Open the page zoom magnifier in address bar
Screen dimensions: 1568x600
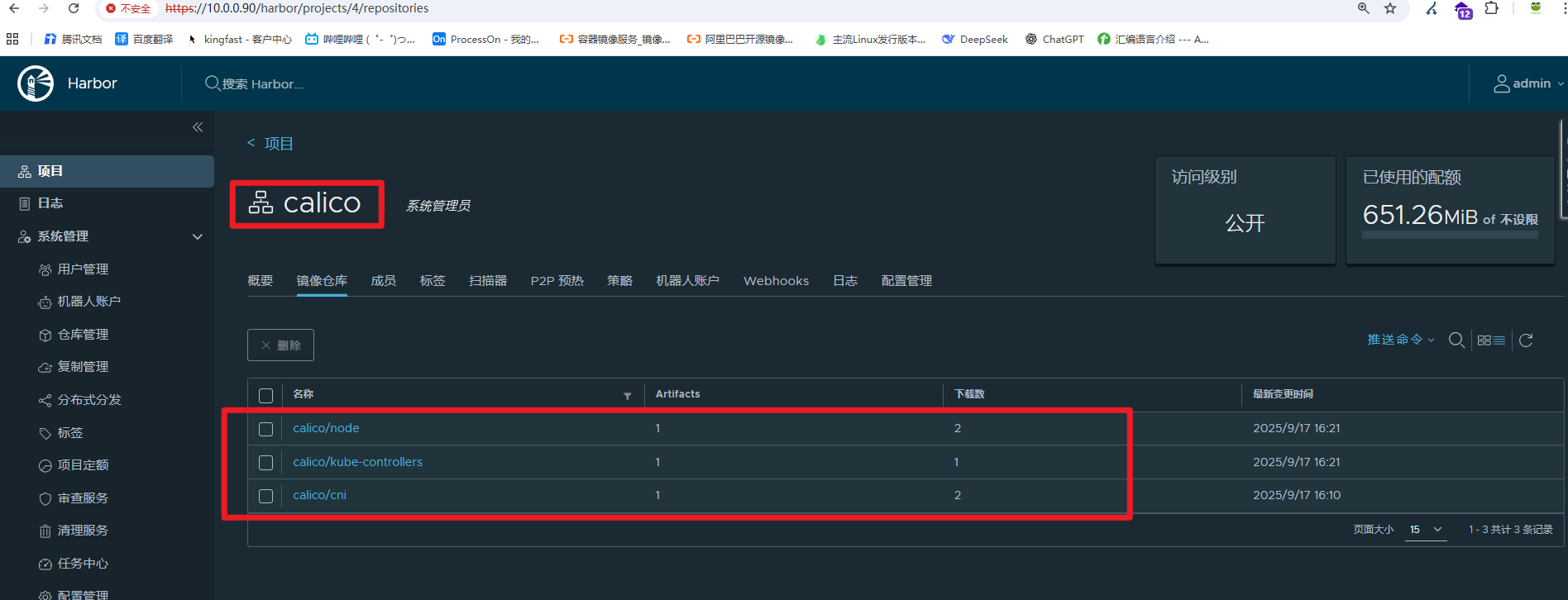click(1364, 8)
